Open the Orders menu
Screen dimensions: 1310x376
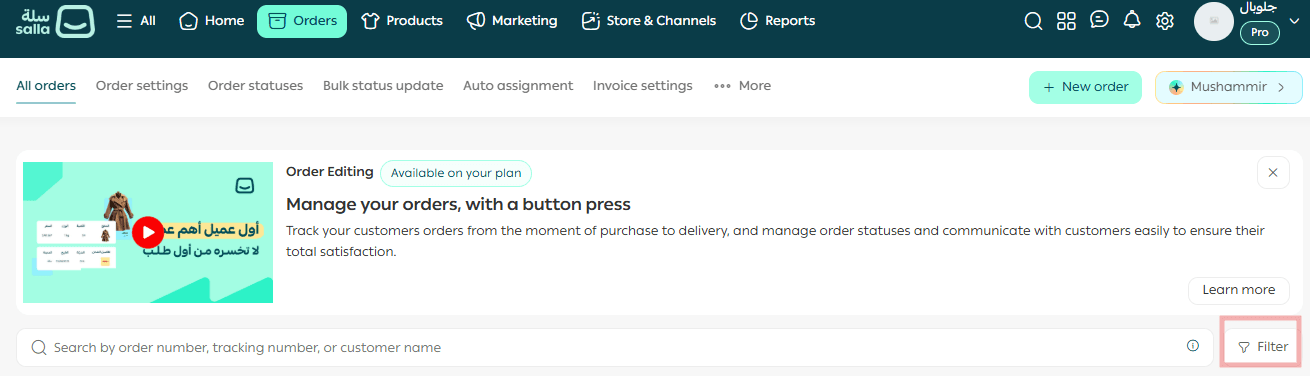(302, 21)
